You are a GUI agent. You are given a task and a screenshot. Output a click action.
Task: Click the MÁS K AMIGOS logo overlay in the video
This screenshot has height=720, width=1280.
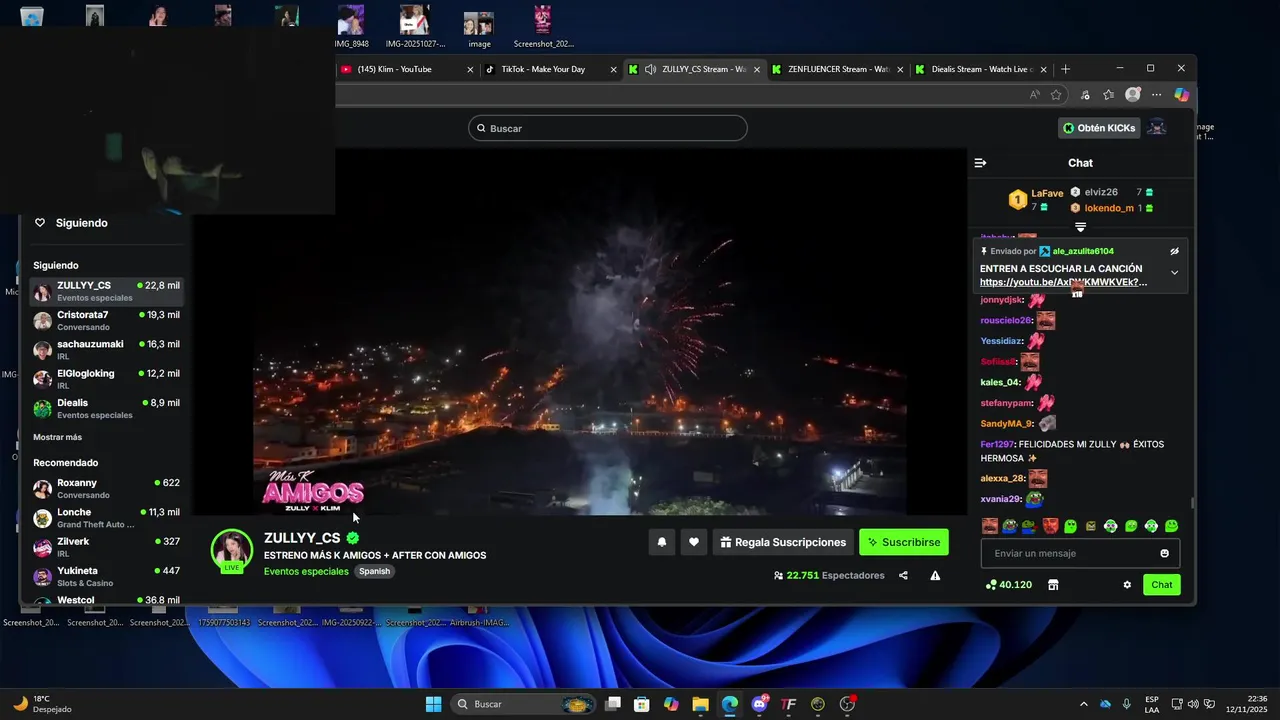coord(312,489)
